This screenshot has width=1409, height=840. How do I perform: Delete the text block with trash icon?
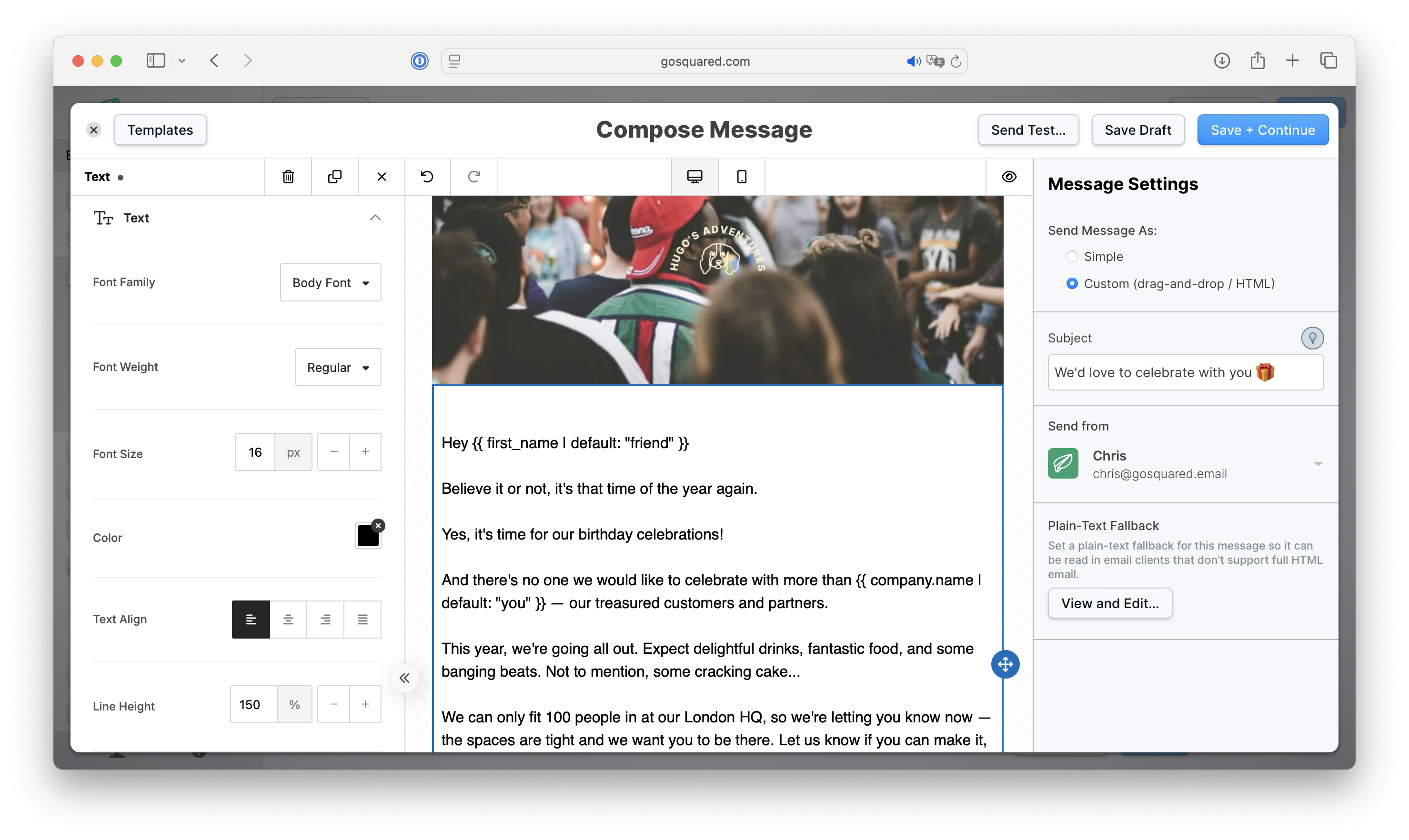pos(288,177)
